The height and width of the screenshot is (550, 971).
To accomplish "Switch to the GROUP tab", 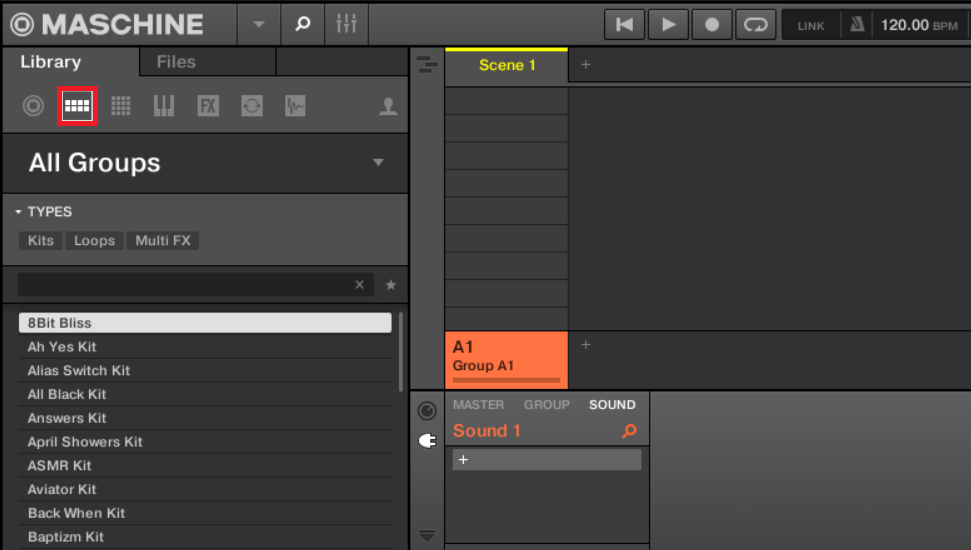I will click(547, 404).
